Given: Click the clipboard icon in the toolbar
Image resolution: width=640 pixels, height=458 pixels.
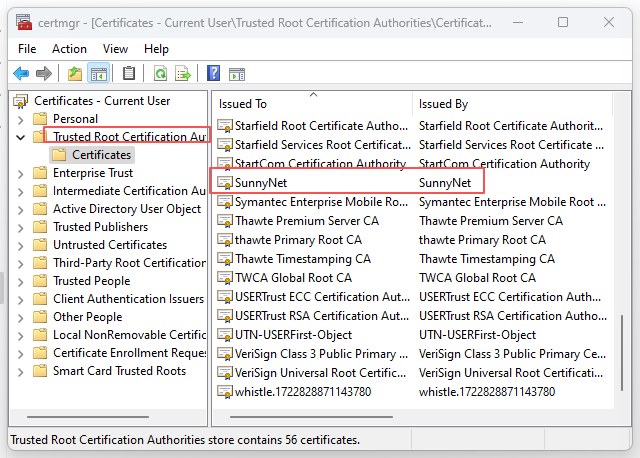Looking at the screenshot, I should coord(129,73).
